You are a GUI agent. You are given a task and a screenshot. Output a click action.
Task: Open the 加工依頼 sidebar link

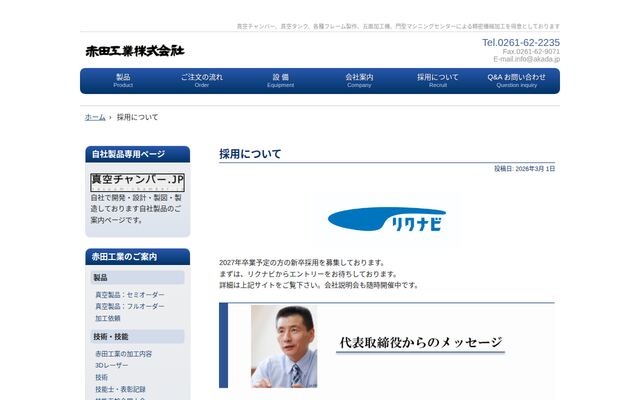pyautogui.click(x=108, y=318)
